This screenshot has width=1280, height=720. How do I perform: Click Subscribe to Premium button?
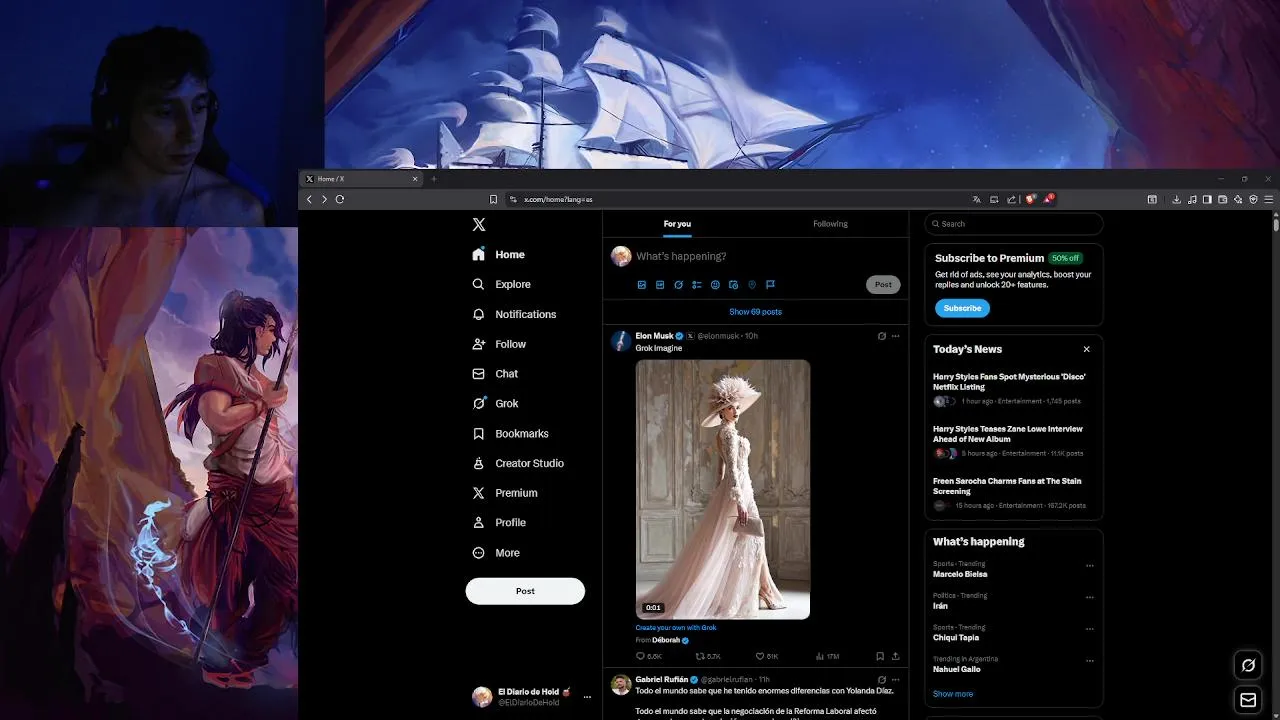[x=962, y=308]
